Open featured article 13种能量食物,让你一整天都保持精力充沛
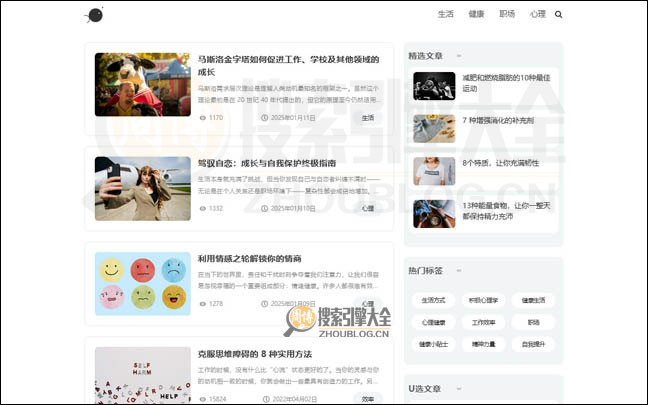Image resolution: width=648 pixels, height=405 pixels. click(x=506, y=211)
